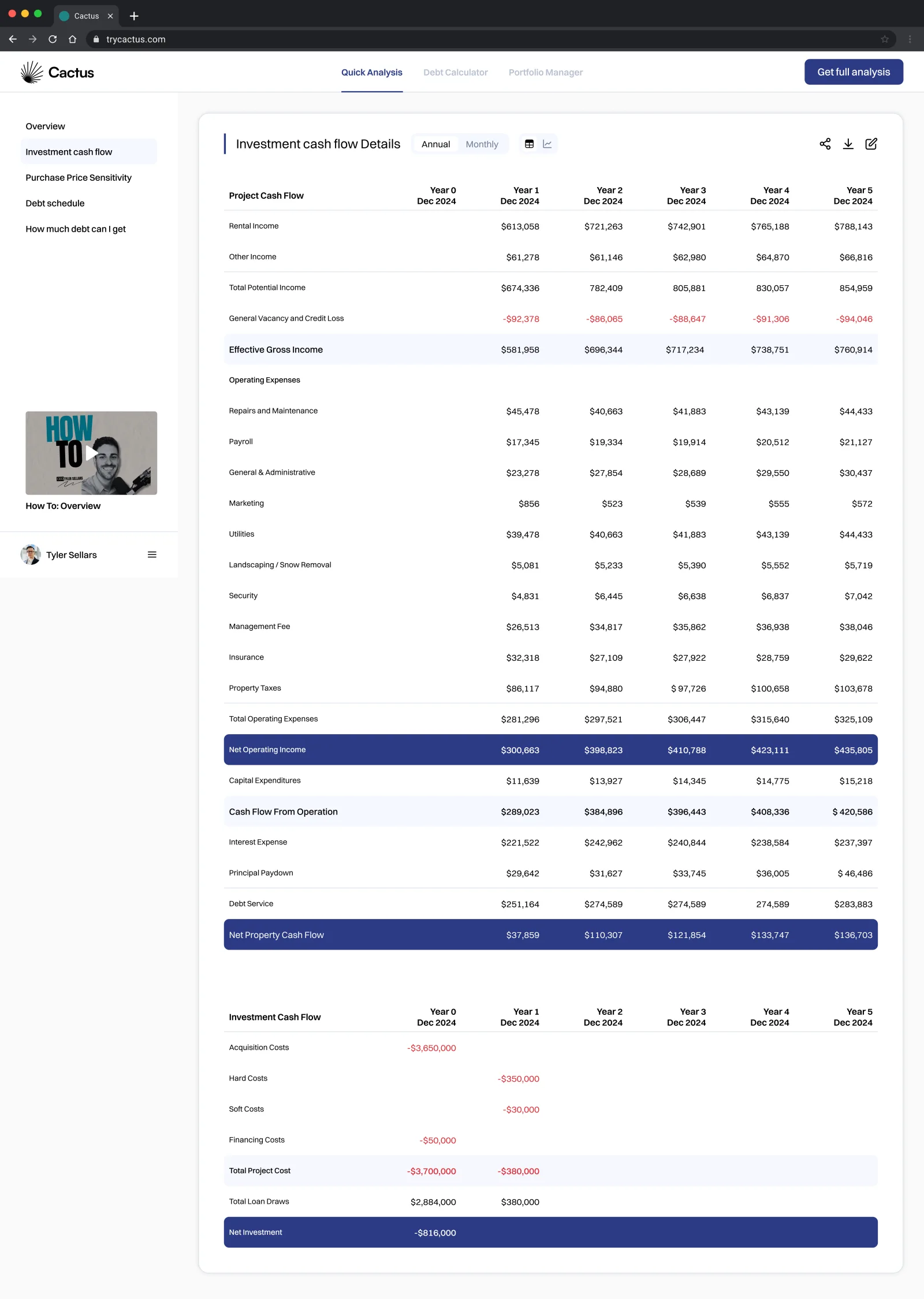Image resolution: width=924 pixels, height=1299 pixels.
Task: Click Capital Expenditures row label
Action: pyautogui.click(x=264, y=780)
